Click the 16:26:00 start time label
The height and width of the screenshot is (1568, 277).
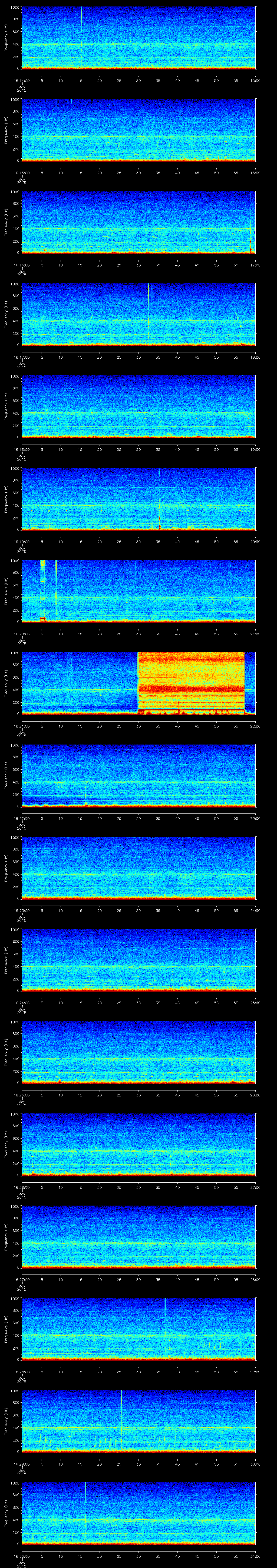[21, 1187]
